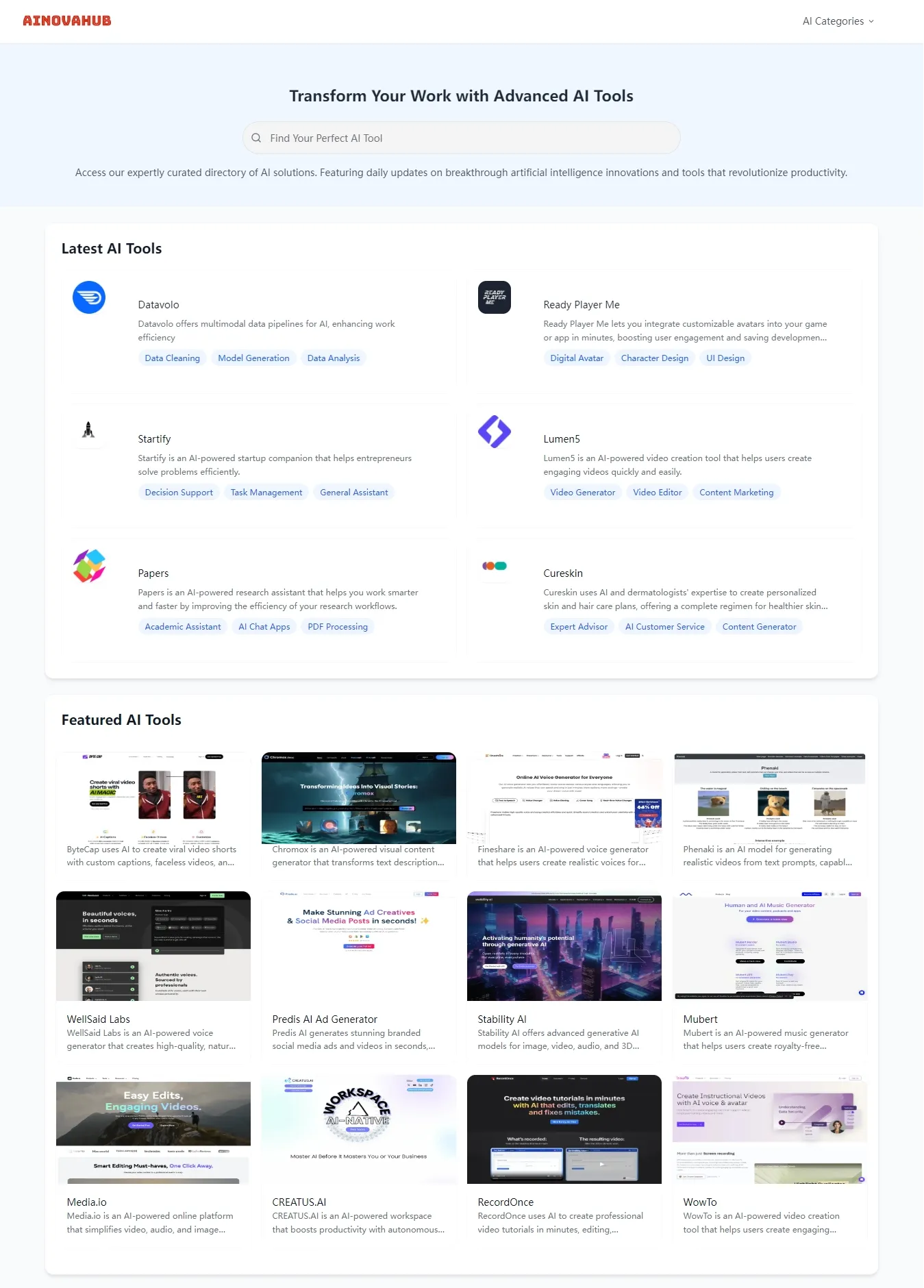The height and width of the screenshot is (1288, 924).
Task: Open the Mubert music generator thumbnail
Action: (770, 946)
